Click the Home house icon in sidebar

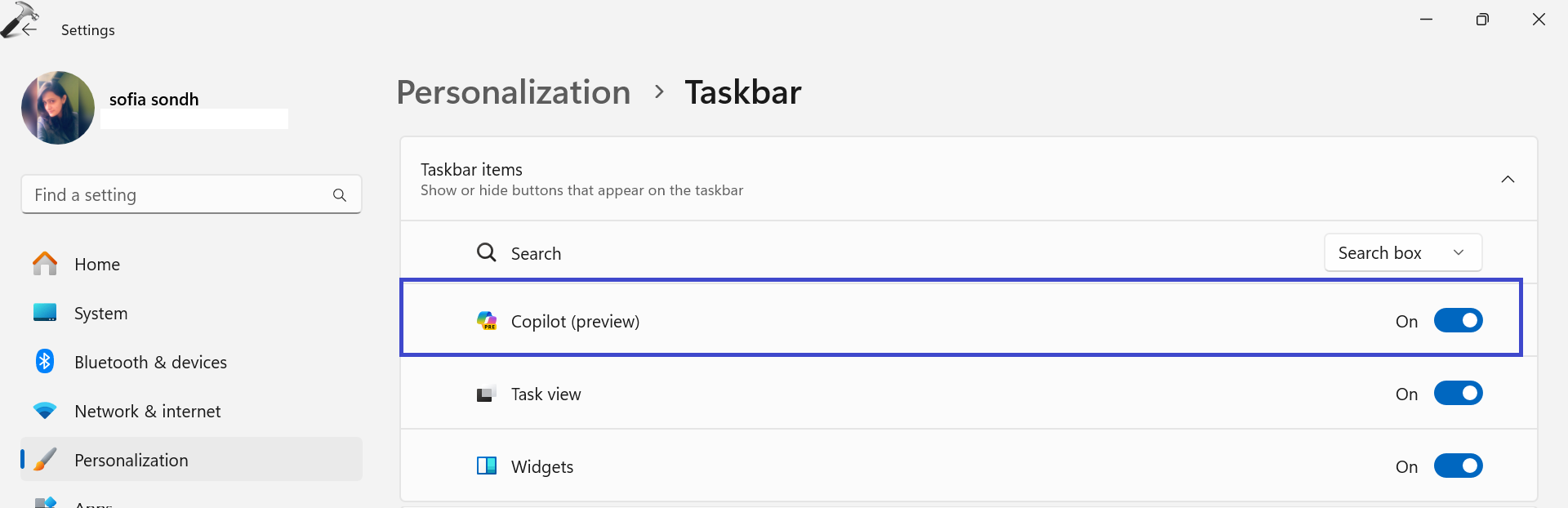click(45, 264)
